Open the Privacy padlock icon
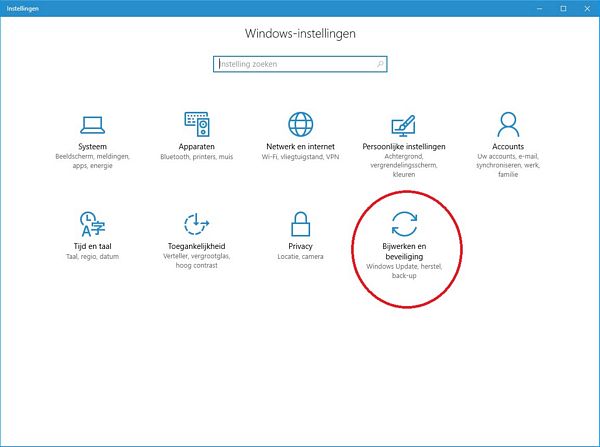Viewport: 600px width, 447px height. tap(300, 223)
